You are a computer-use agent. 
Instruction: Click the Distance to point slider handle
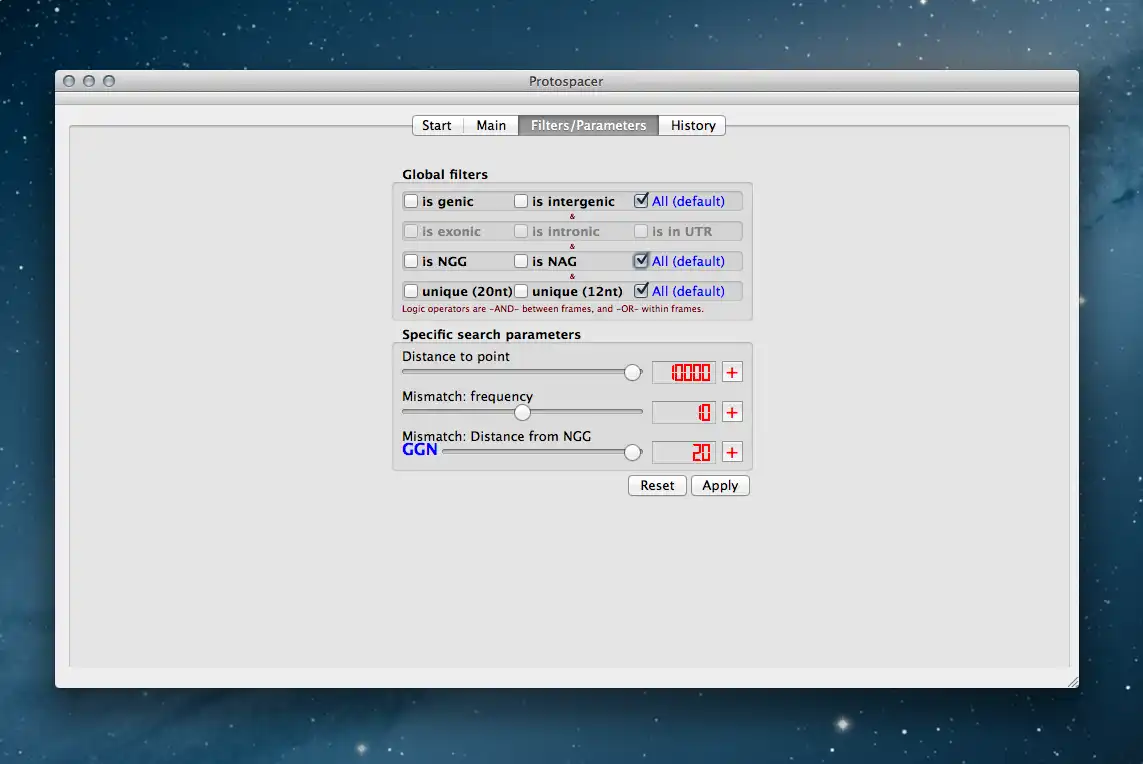(632, 373)
